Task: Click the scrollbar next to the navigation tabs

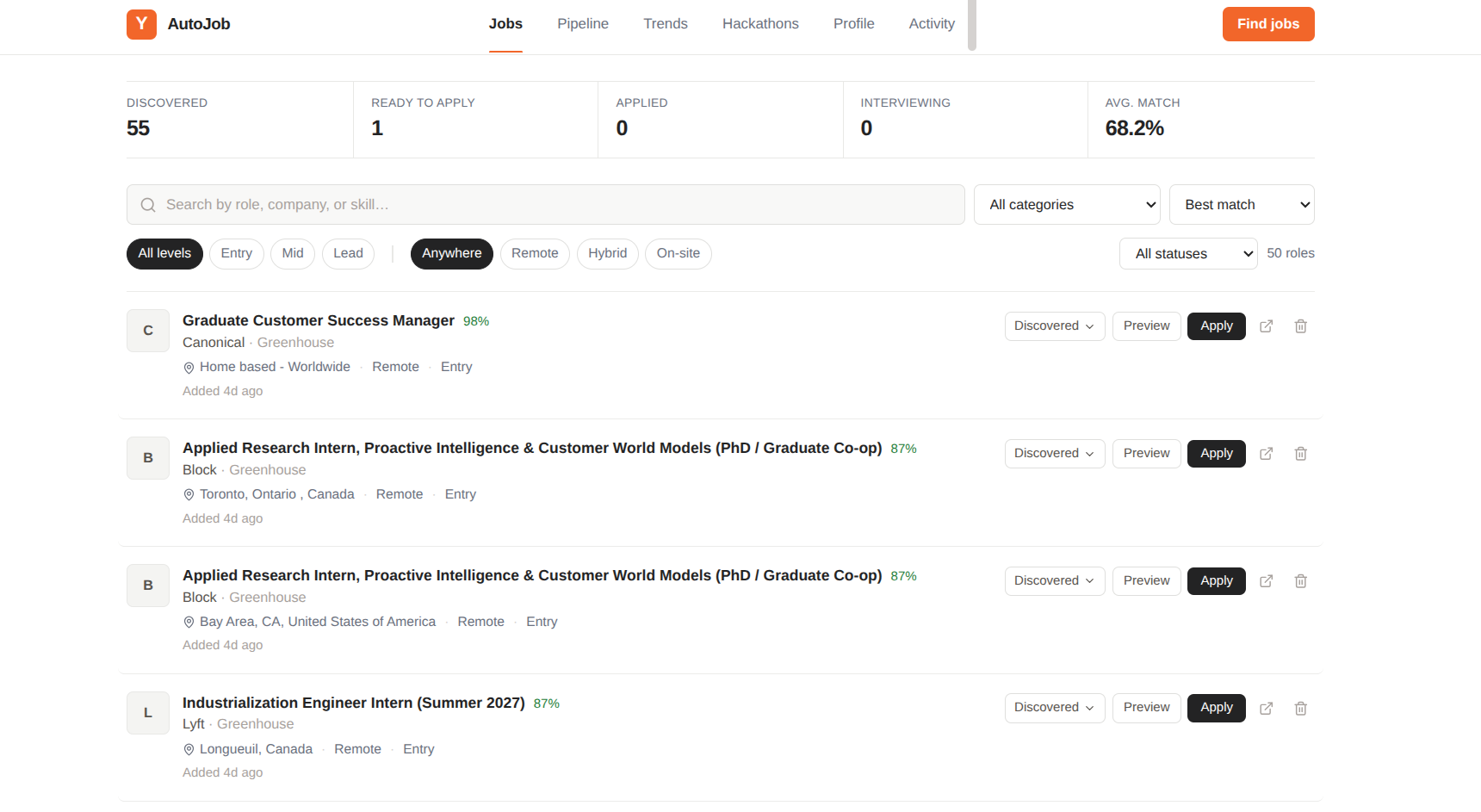Action: (972, 25)
